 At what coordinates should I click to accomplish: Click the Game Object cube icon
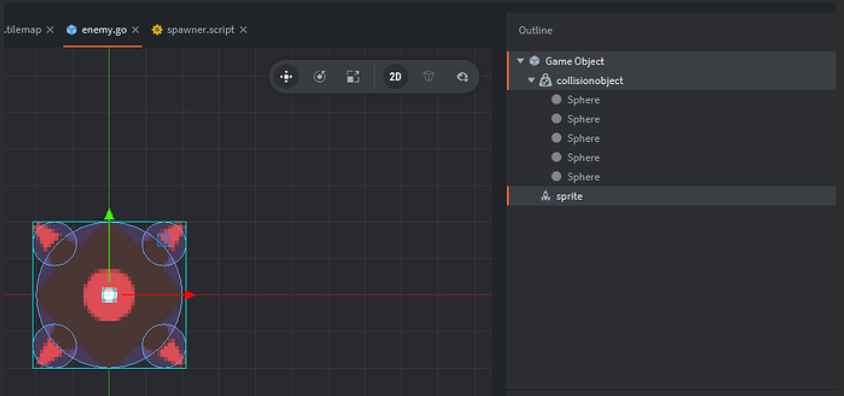[534, 61]
